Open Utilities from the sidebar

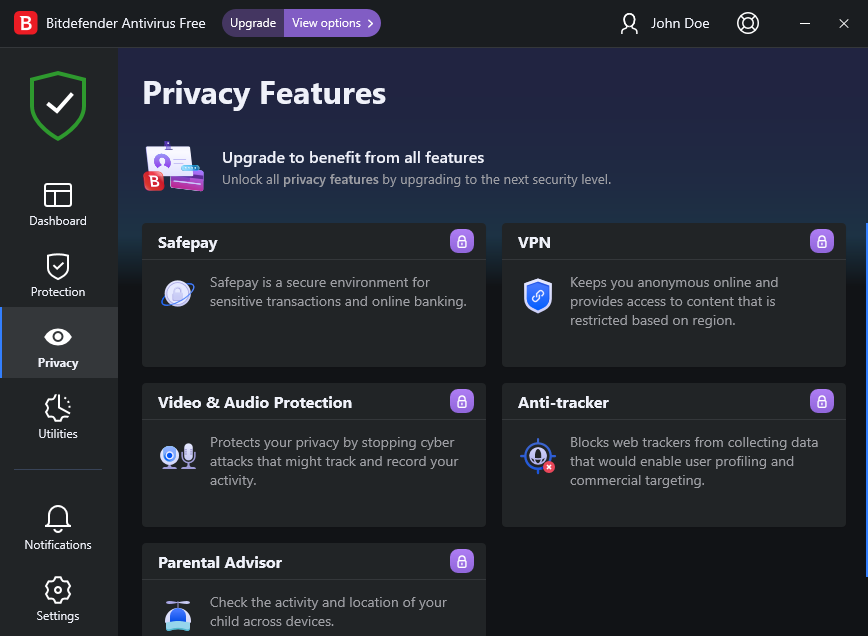point(58,417)
